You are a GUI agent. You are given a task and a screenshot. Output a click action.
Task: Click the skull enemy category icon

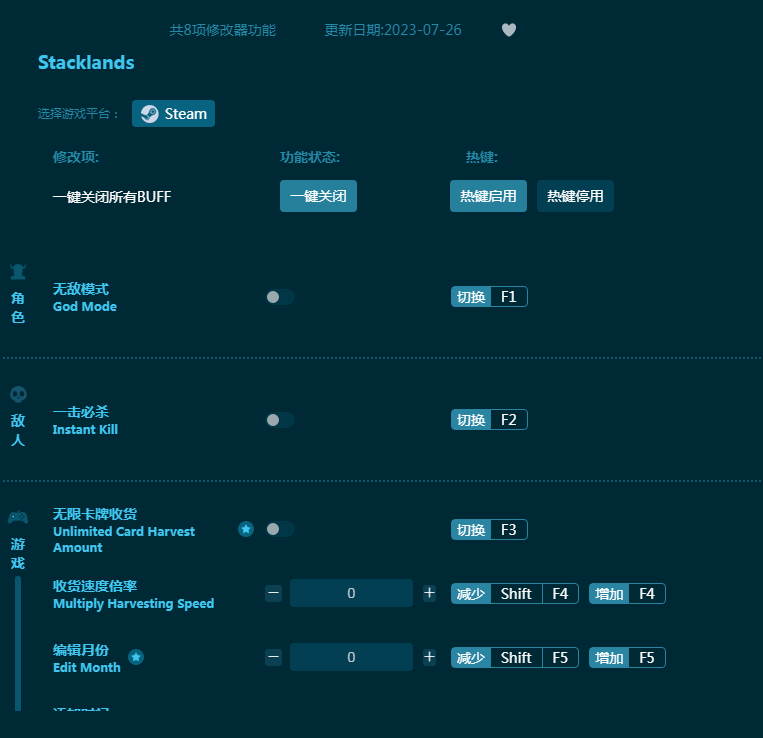18,395
